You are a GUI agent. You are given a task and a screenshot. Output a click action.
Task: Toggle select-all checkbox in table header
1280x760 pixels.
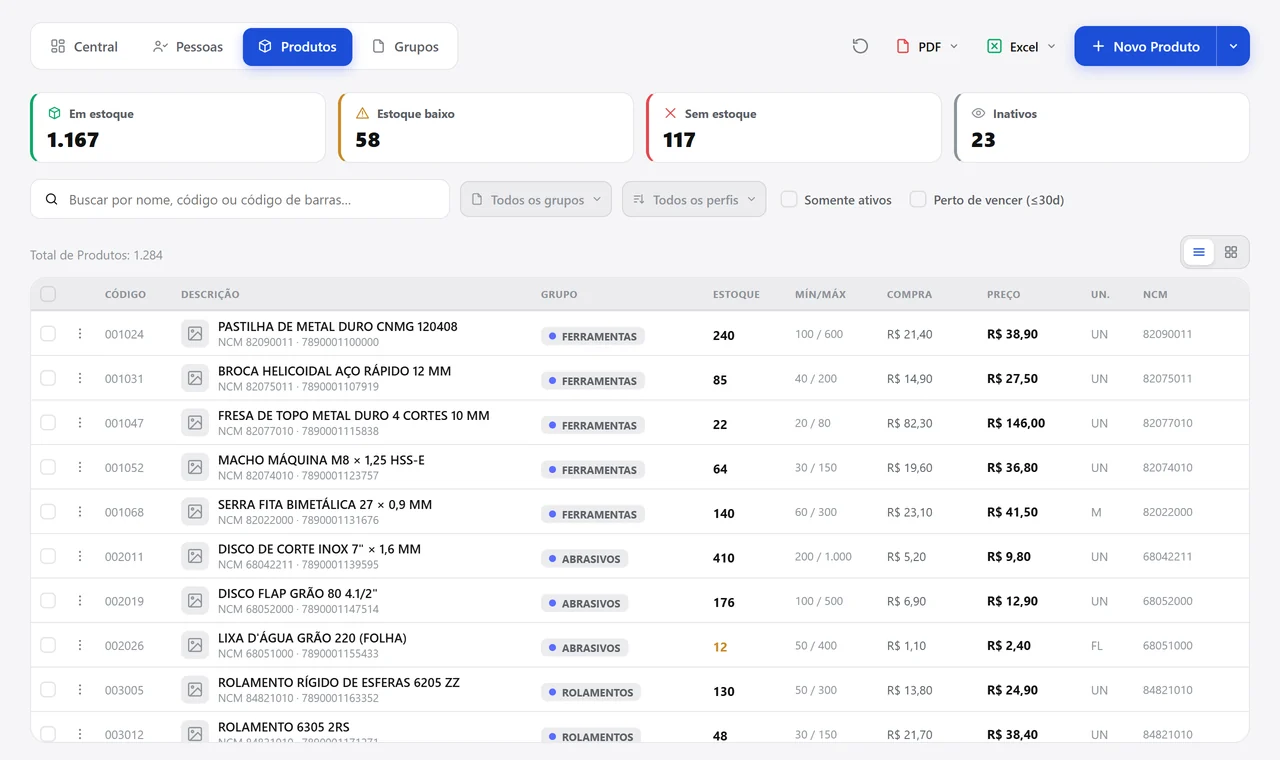point(48,294)
